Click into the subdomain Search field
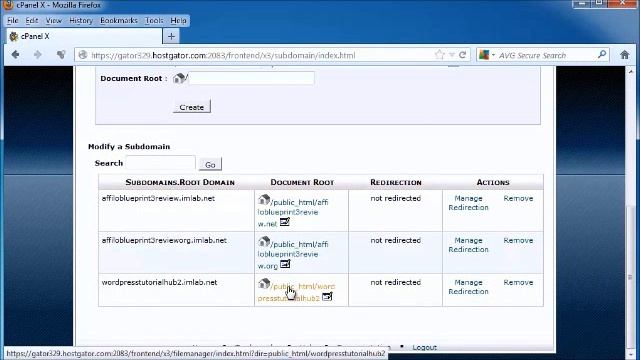Screen dimensions: 640x360 160,163
